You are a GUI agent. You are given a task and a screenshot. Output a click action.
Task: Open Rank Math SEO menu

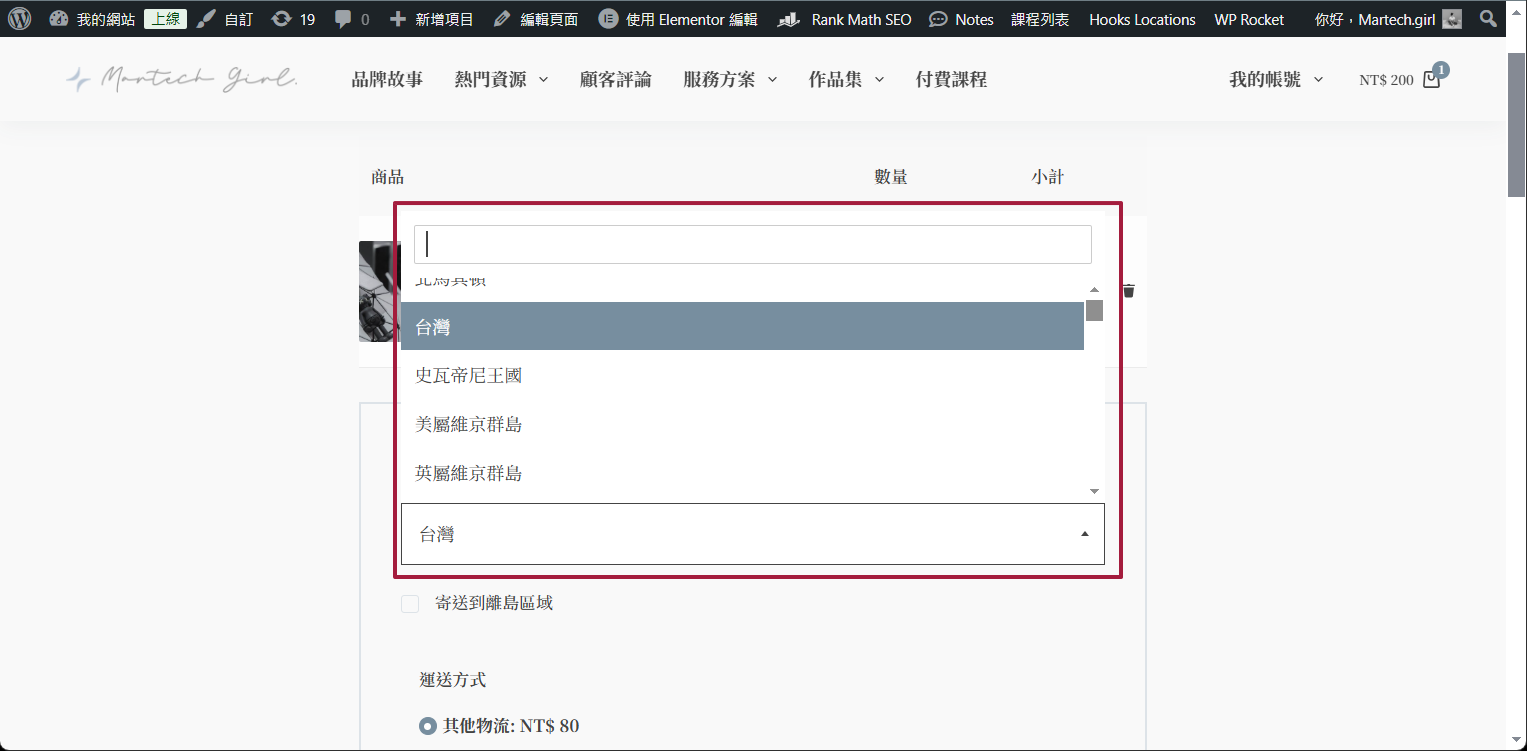(x=845, y=19)
